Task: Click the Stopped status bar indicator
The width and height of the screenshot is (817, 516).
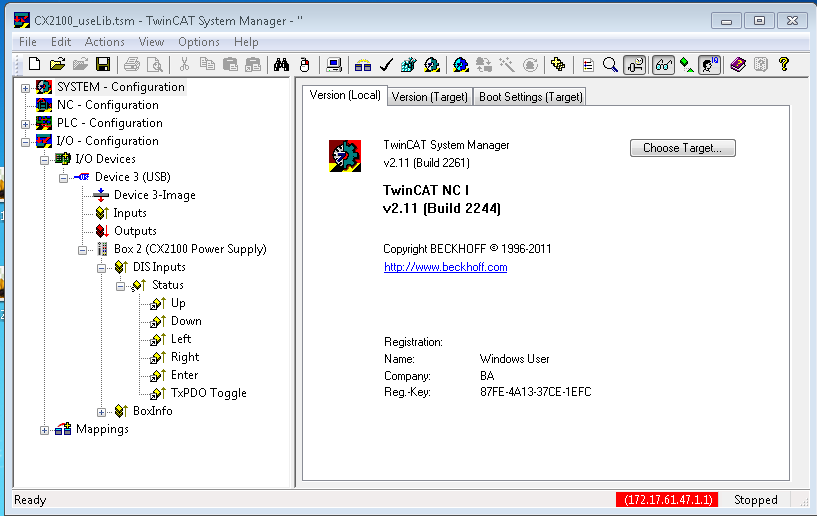Action: click(x=756, y=500)
